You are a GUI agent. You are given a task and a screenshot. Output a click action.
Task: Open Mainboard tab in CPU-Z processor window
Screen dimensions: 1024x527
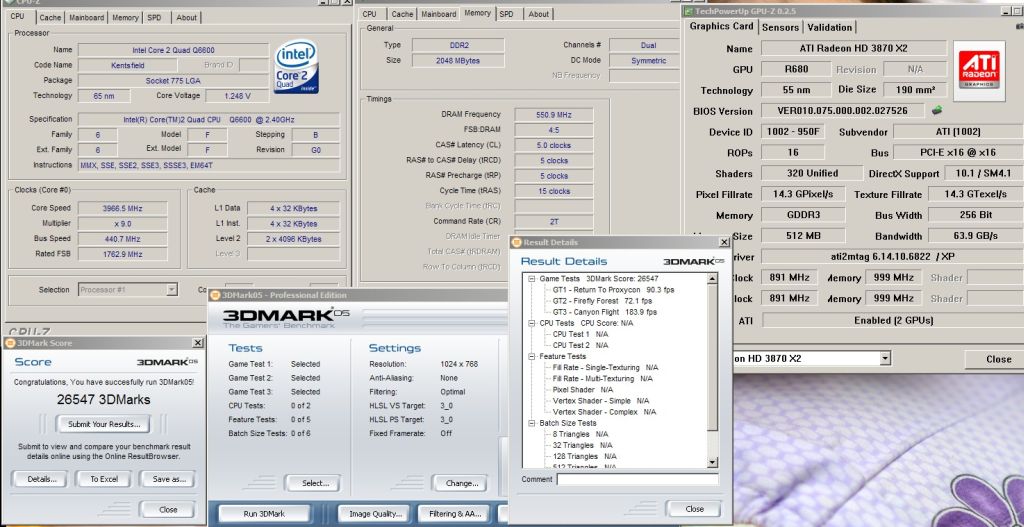(86, 18)
